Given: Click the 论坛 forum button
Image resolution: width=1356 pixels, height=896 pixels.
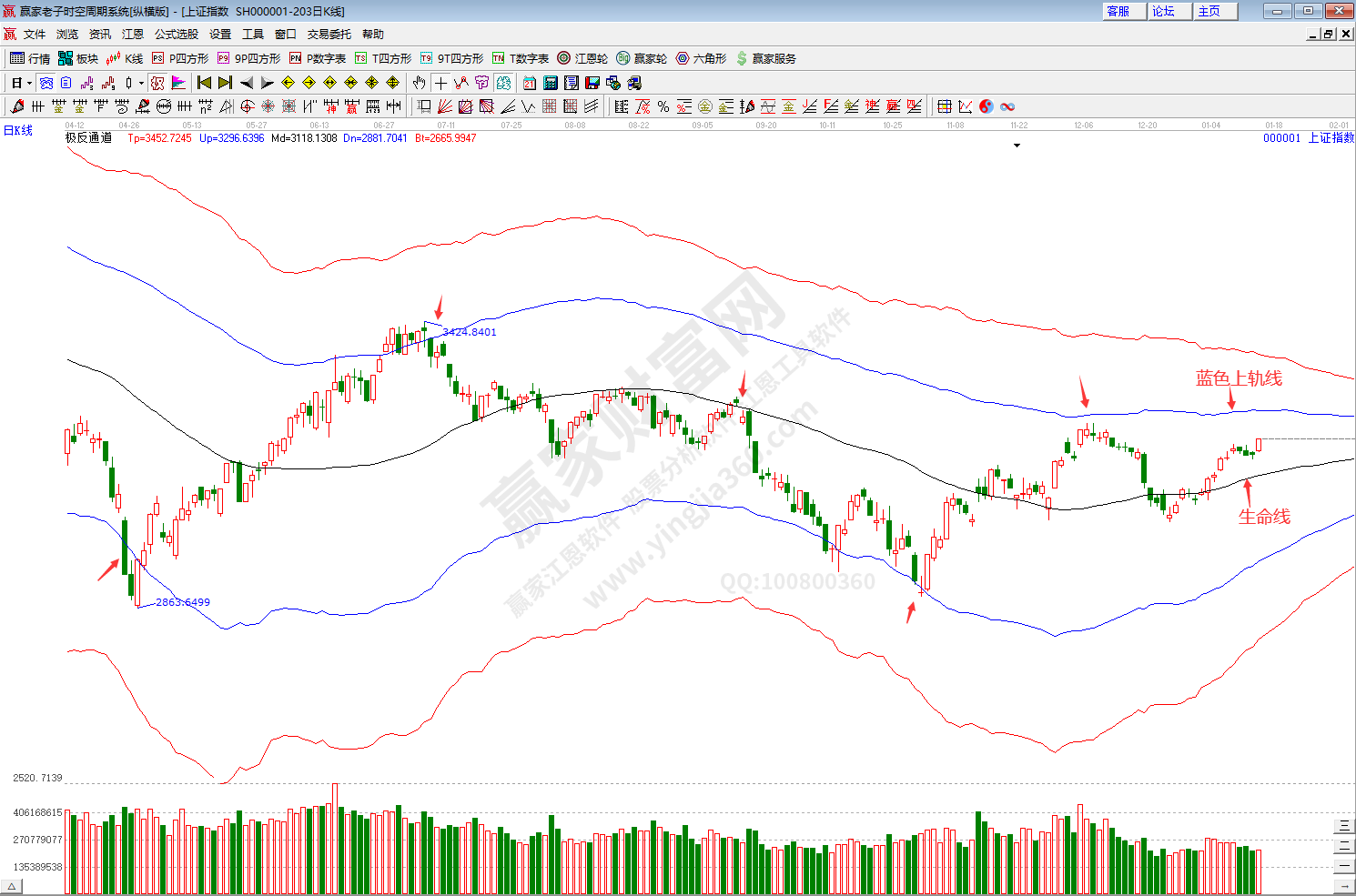Looking at the screenshot, I should [1164, 11].
